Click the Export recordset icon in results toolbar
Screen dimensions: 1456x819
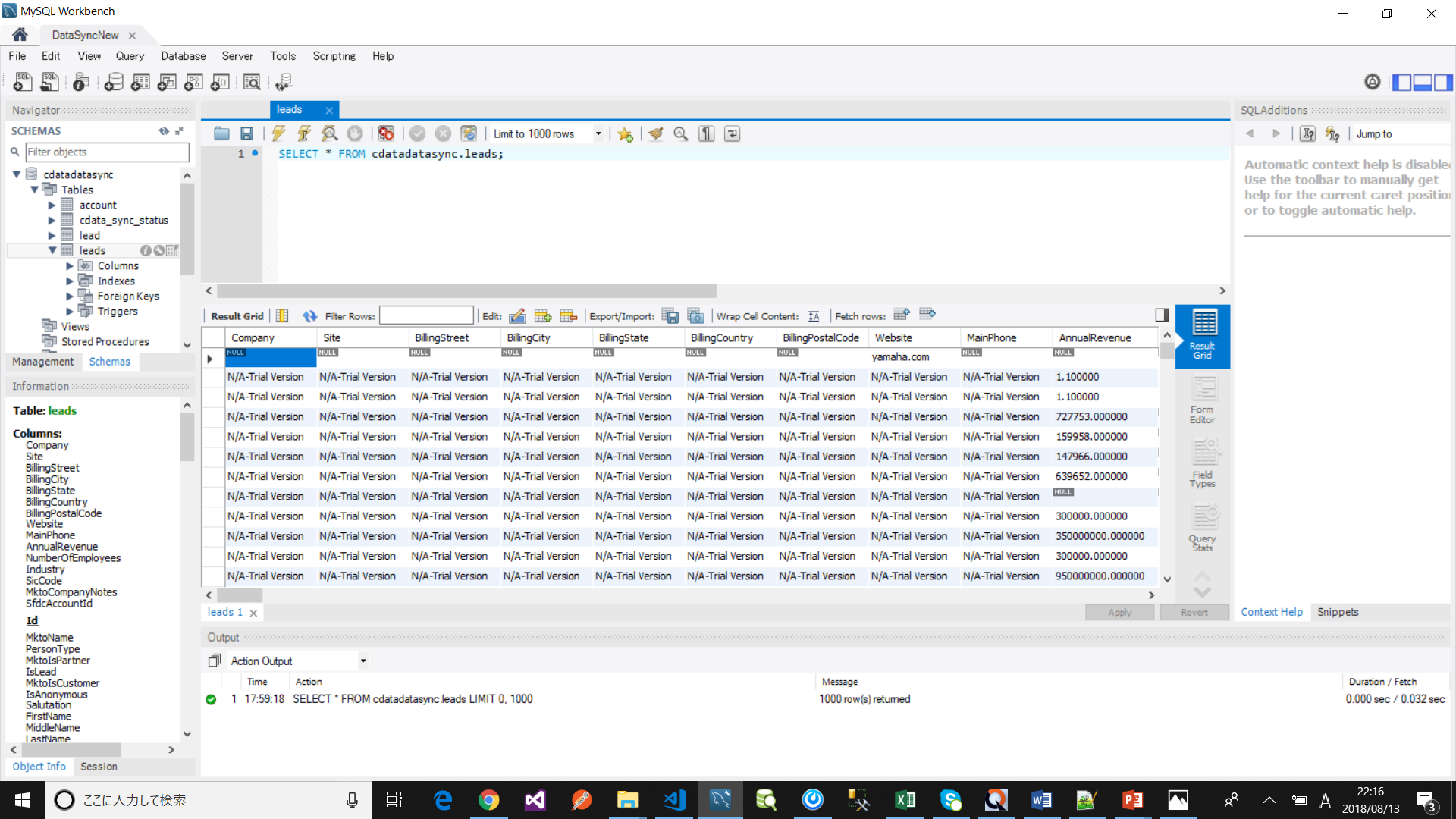[x=670, y=315]
